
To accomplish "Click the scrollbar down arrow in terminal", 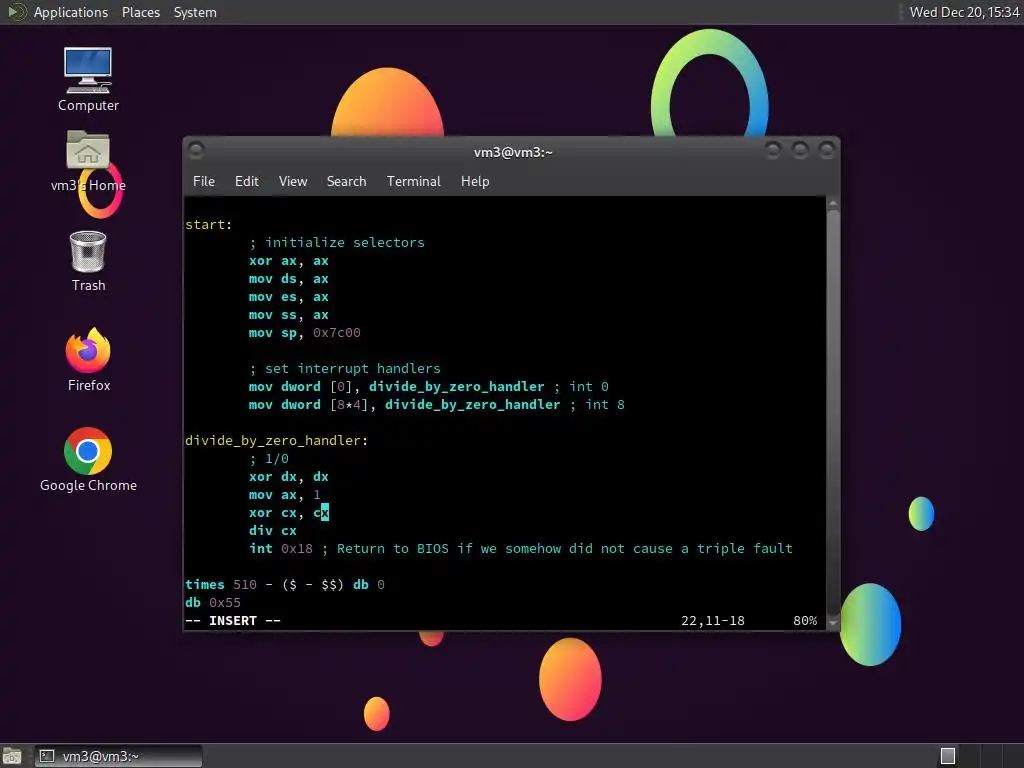I will click(x=833, y=622).
